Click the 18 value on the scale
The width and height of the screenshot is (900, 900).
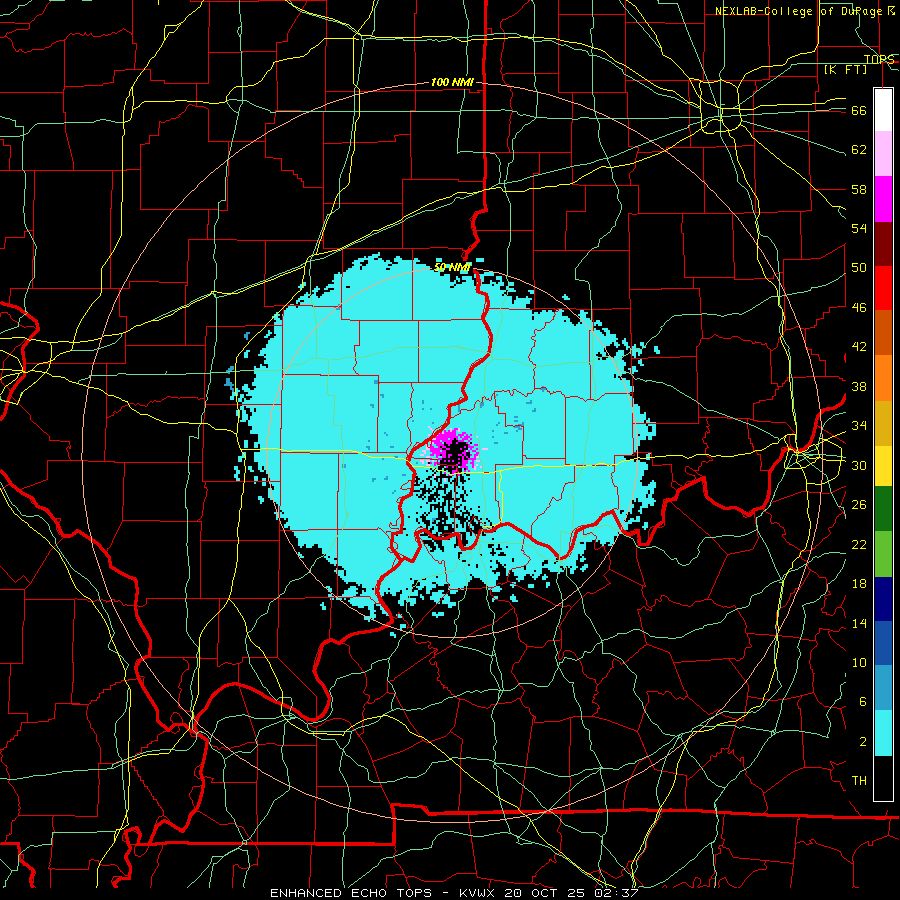859,584
